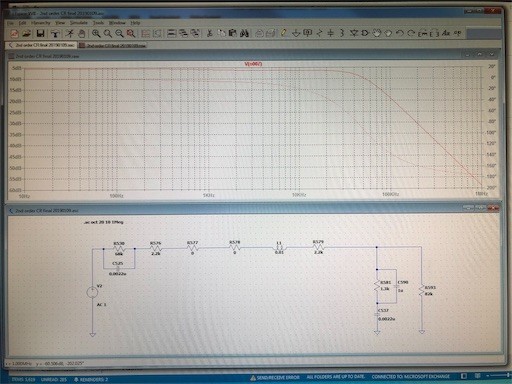Click resistor R530 in the schematic
The height and width of the screenshot is (384, 512).
coord(119,249)
